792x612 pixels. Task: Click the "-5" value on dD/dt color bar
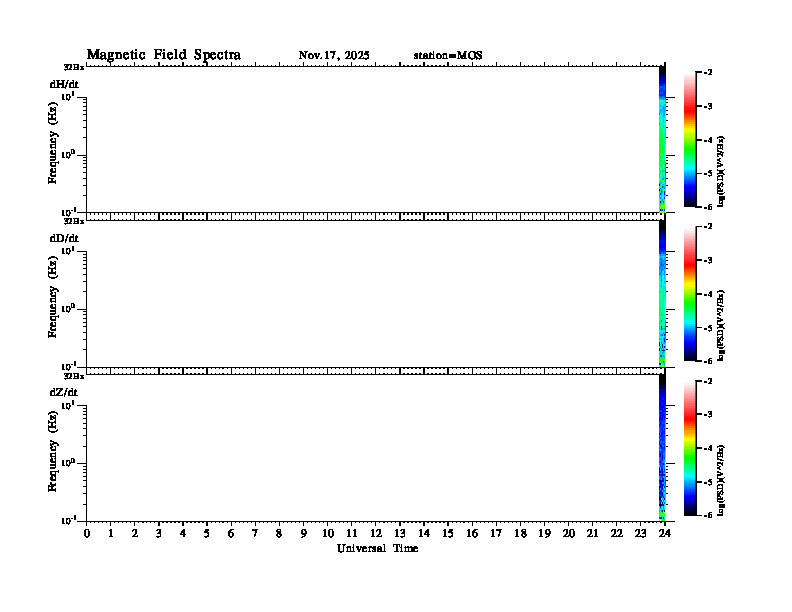click(708, 328)
